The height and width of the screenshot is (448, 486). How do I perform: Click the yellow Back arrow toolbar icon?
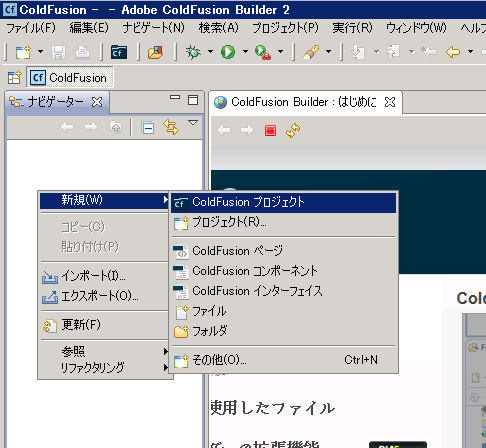[x=453, y=52]
